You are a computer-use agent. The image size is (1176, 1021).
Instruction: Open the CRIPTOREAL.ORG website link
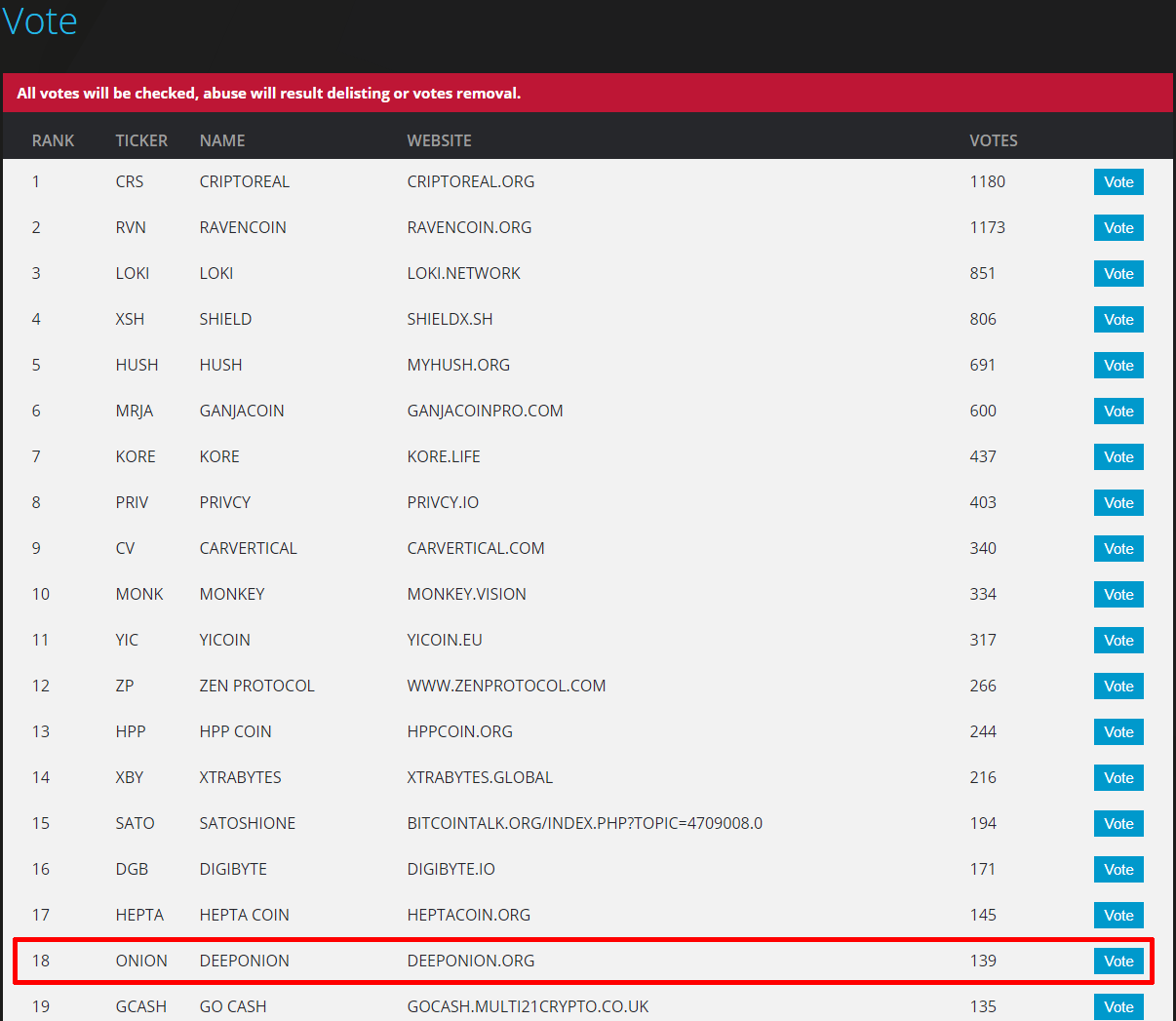pyautogui.click(x=471, y=181)
